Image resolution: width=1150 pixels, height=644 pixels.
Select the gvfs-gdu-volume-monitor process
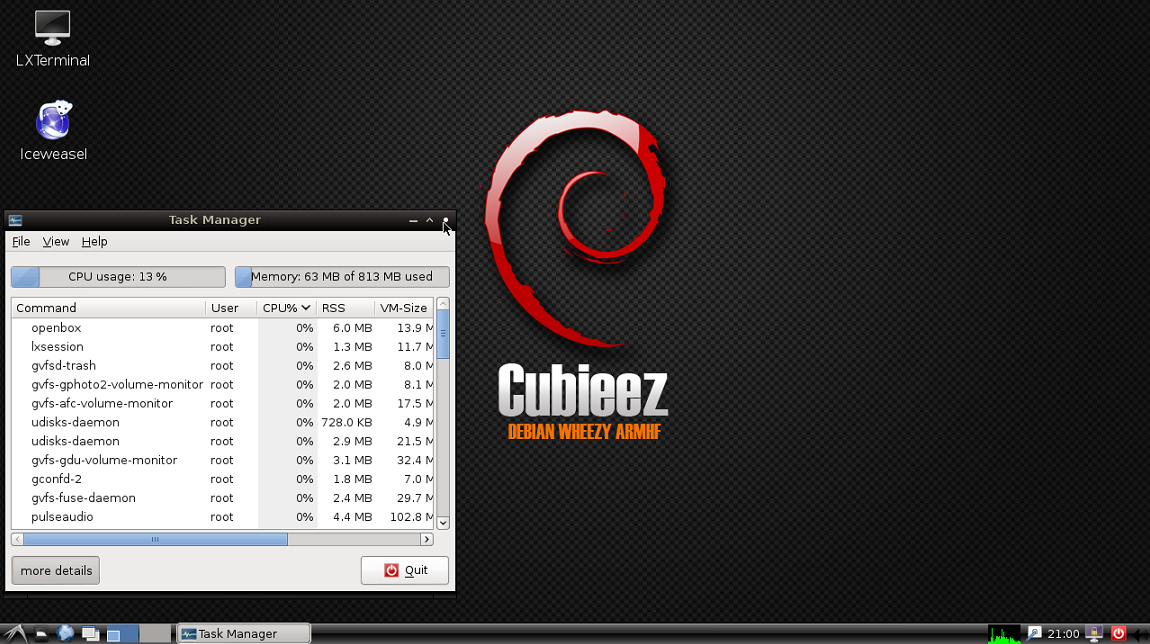222,461
